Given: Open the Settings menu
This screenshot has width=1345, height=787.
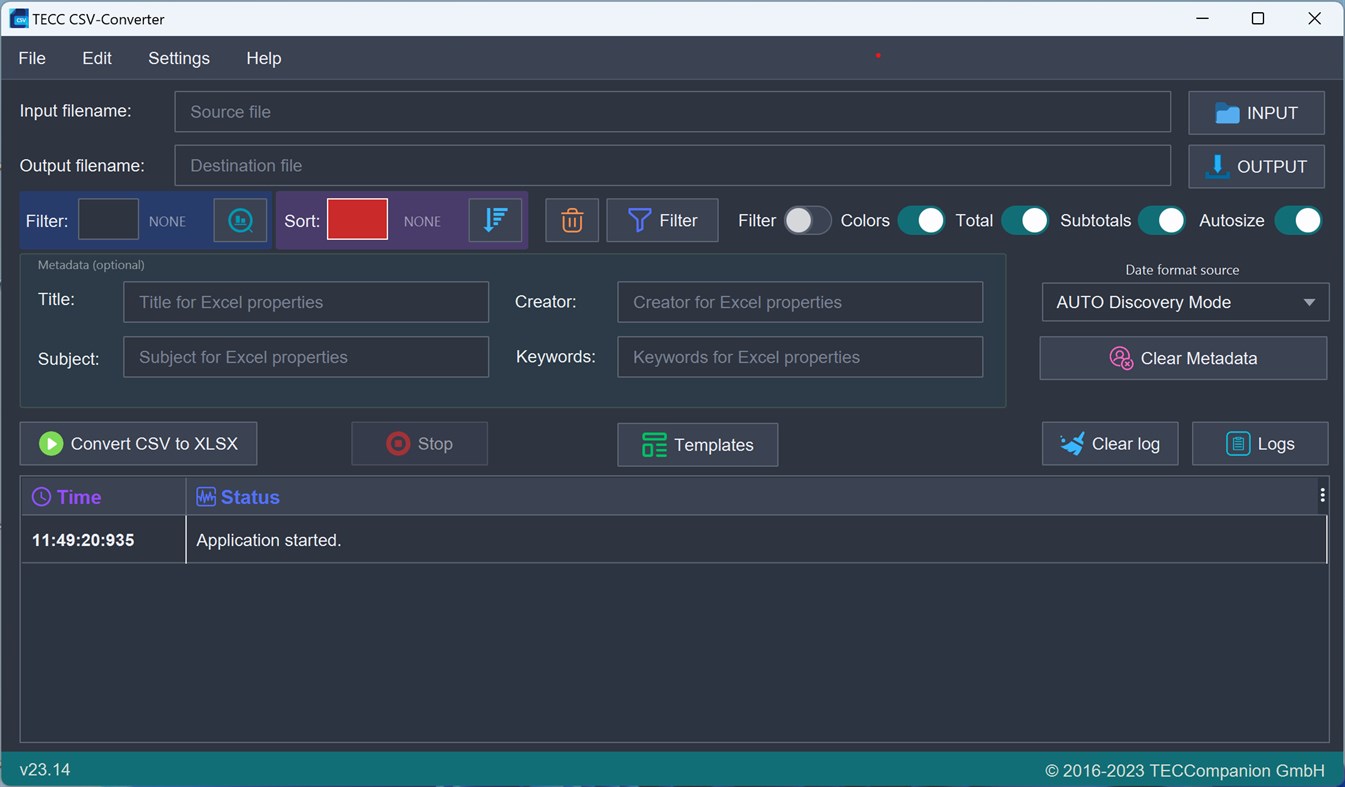Looking at the screenshot, I should [179, 58].
